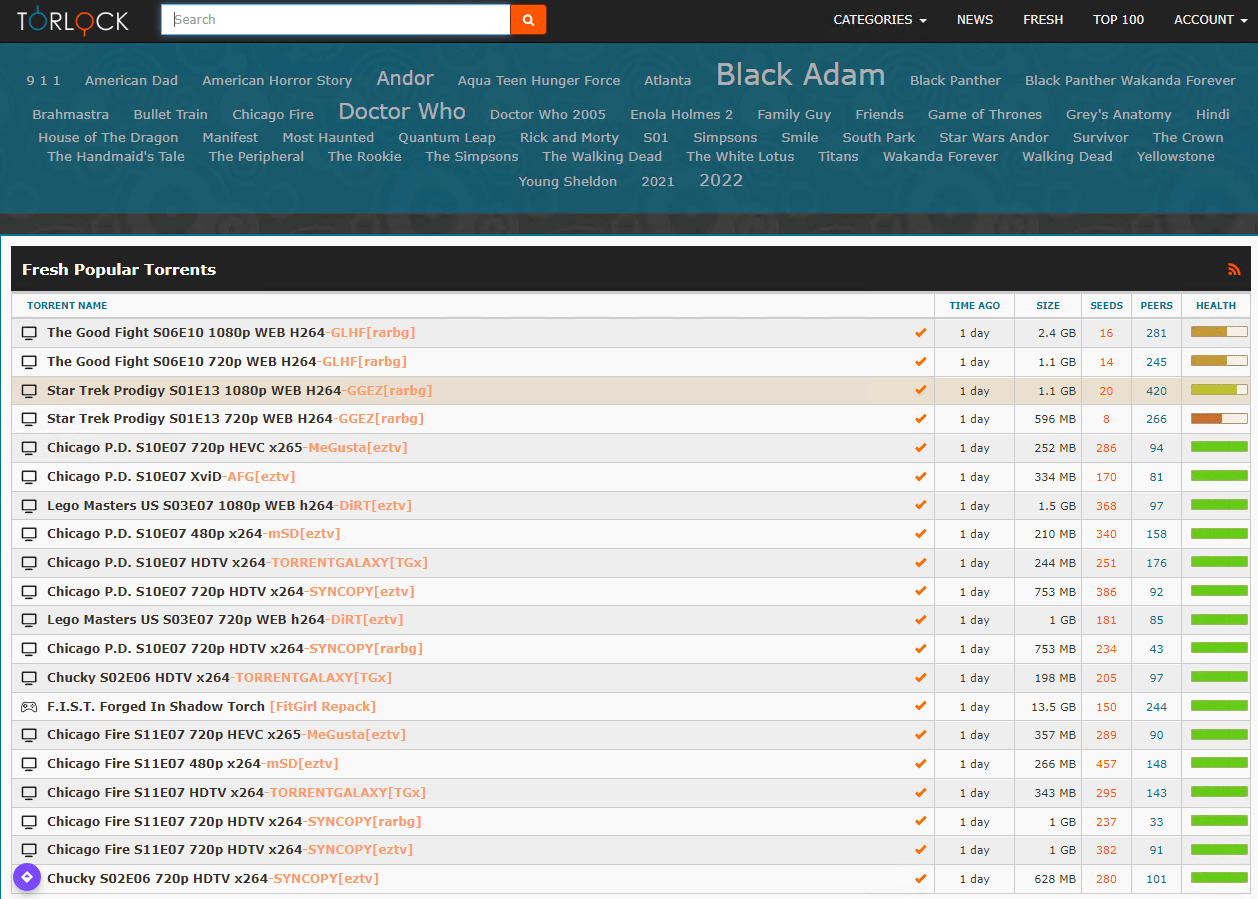1258x899 pixels.
Task: Click the purple floating widget icon
Action: click(27, 877)
